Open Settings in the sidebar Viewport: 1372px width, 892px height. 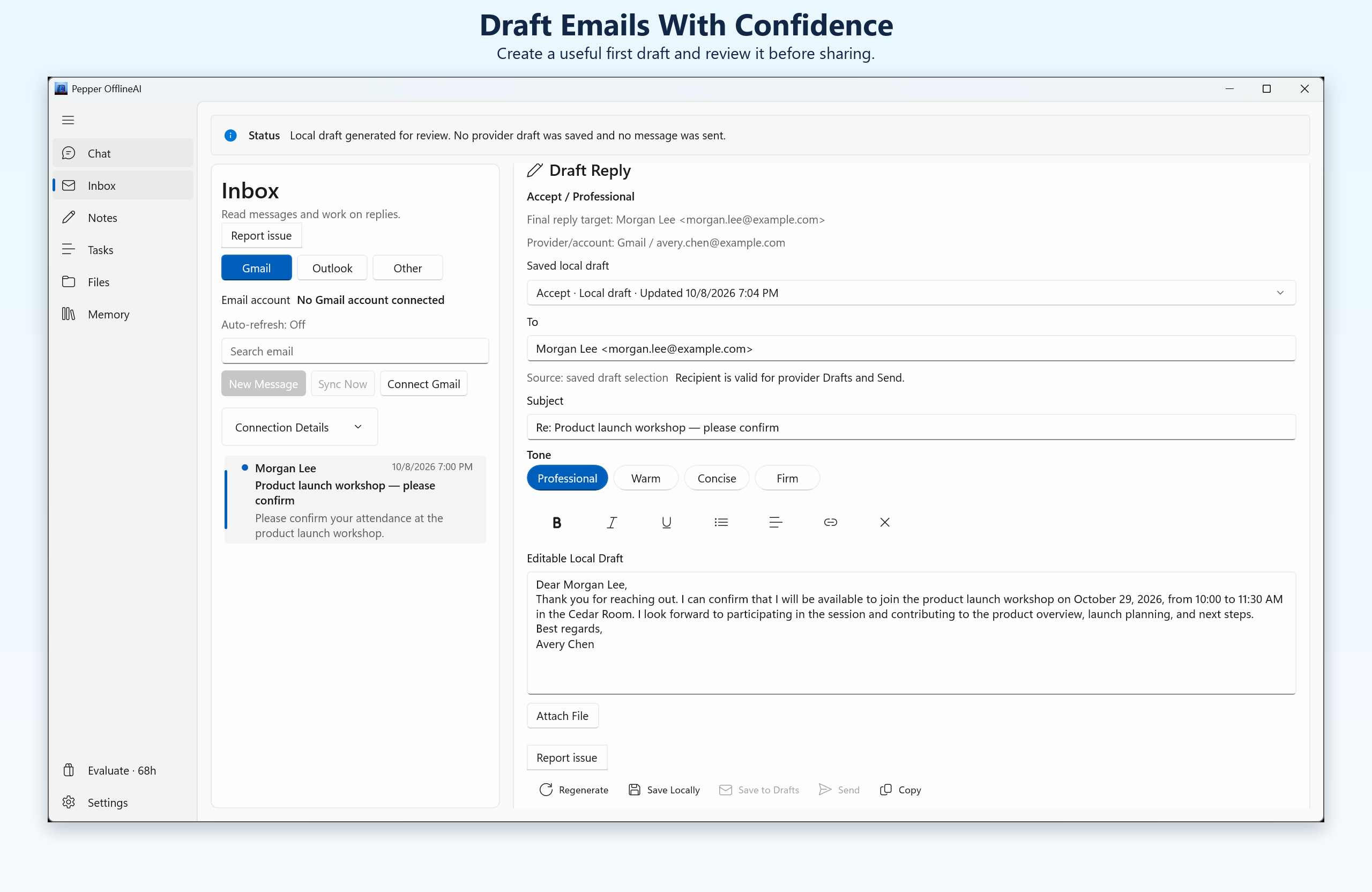click(x=123, y=802)
